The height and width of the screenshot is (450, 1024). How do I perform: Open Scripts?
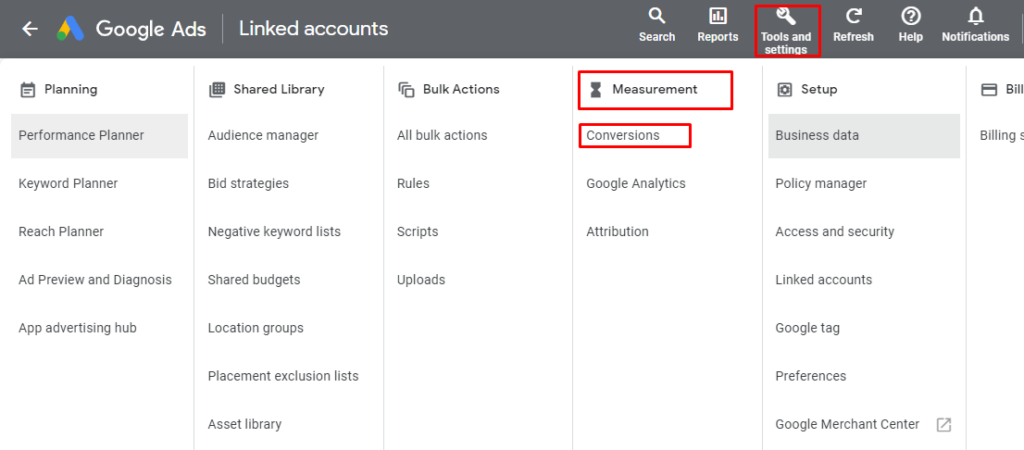[417, 232]
